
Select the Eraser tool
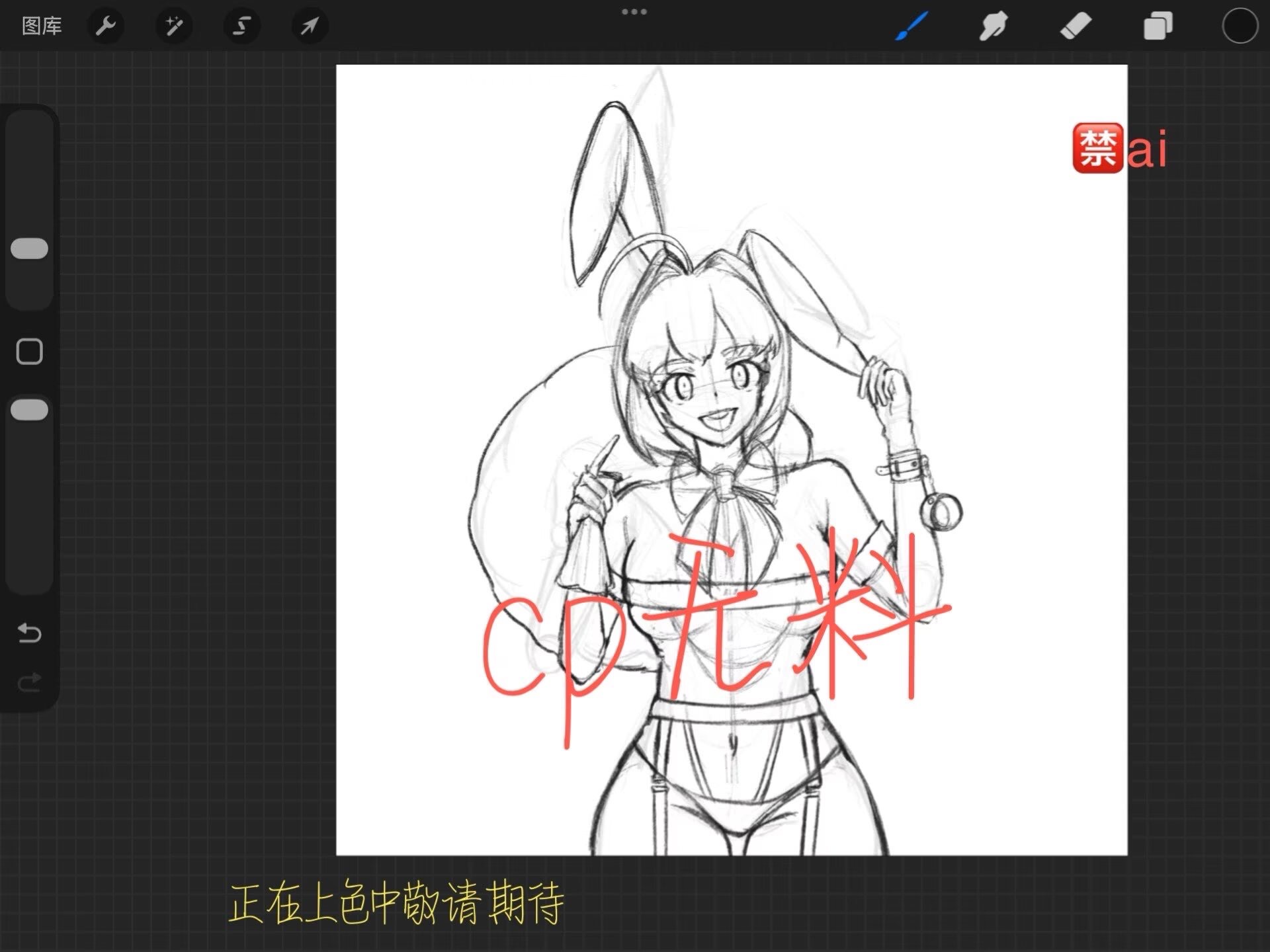coord(1076,26)
